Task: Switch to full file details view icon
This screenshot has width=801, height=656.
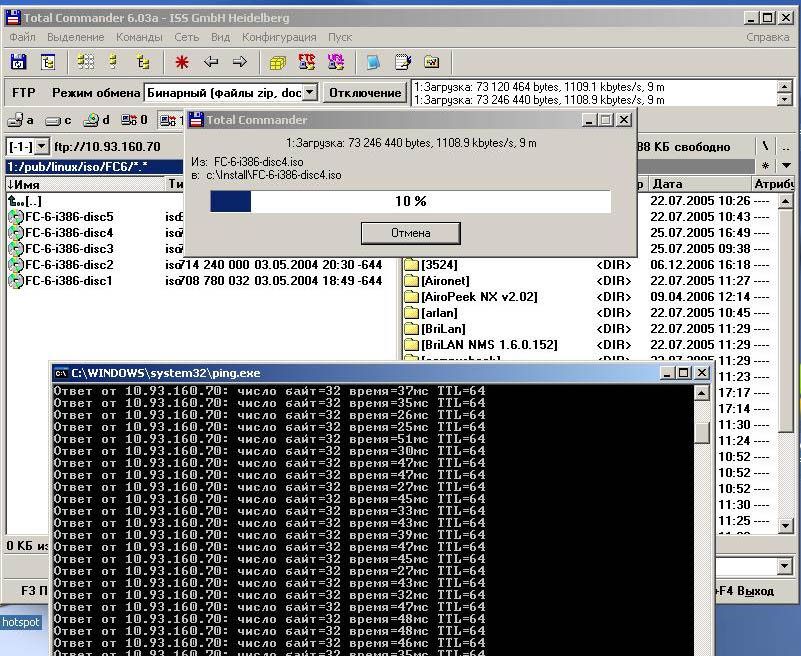Action: pyautogui.click(x=113, y=62)
